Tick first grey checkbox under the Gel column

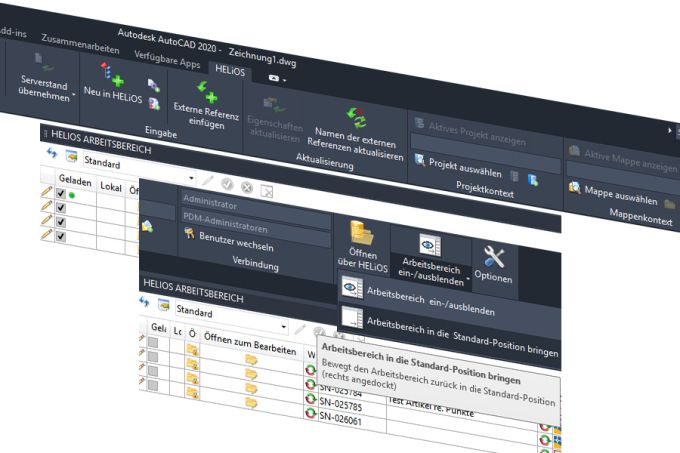click(x=153, y=342)
